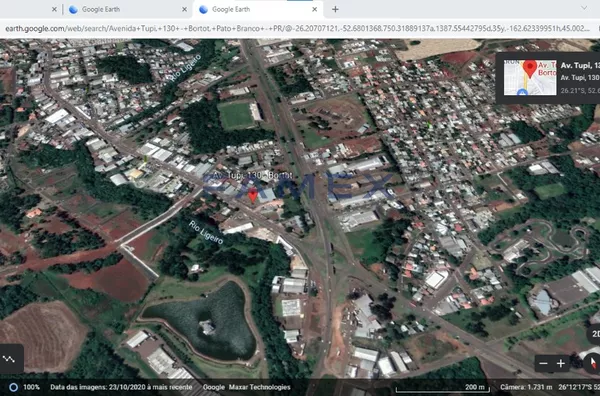Click the Rio Ligeiro label near the lake
The height and width of the screenshot is (396, 600).
click(206, 232)
